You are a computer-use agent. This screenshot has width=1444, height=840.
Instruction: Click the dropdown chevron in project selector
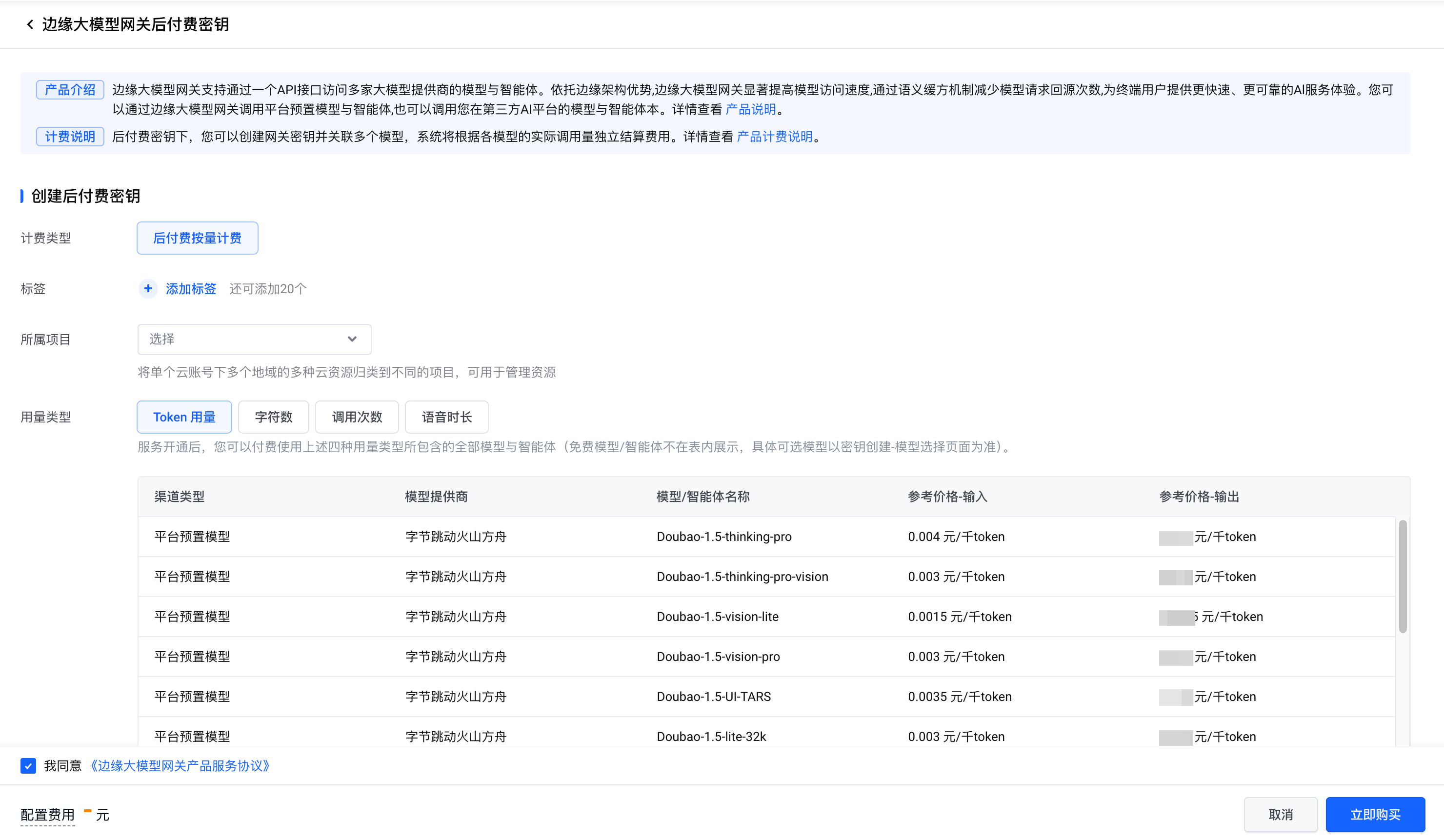click(x=352, y=339)
